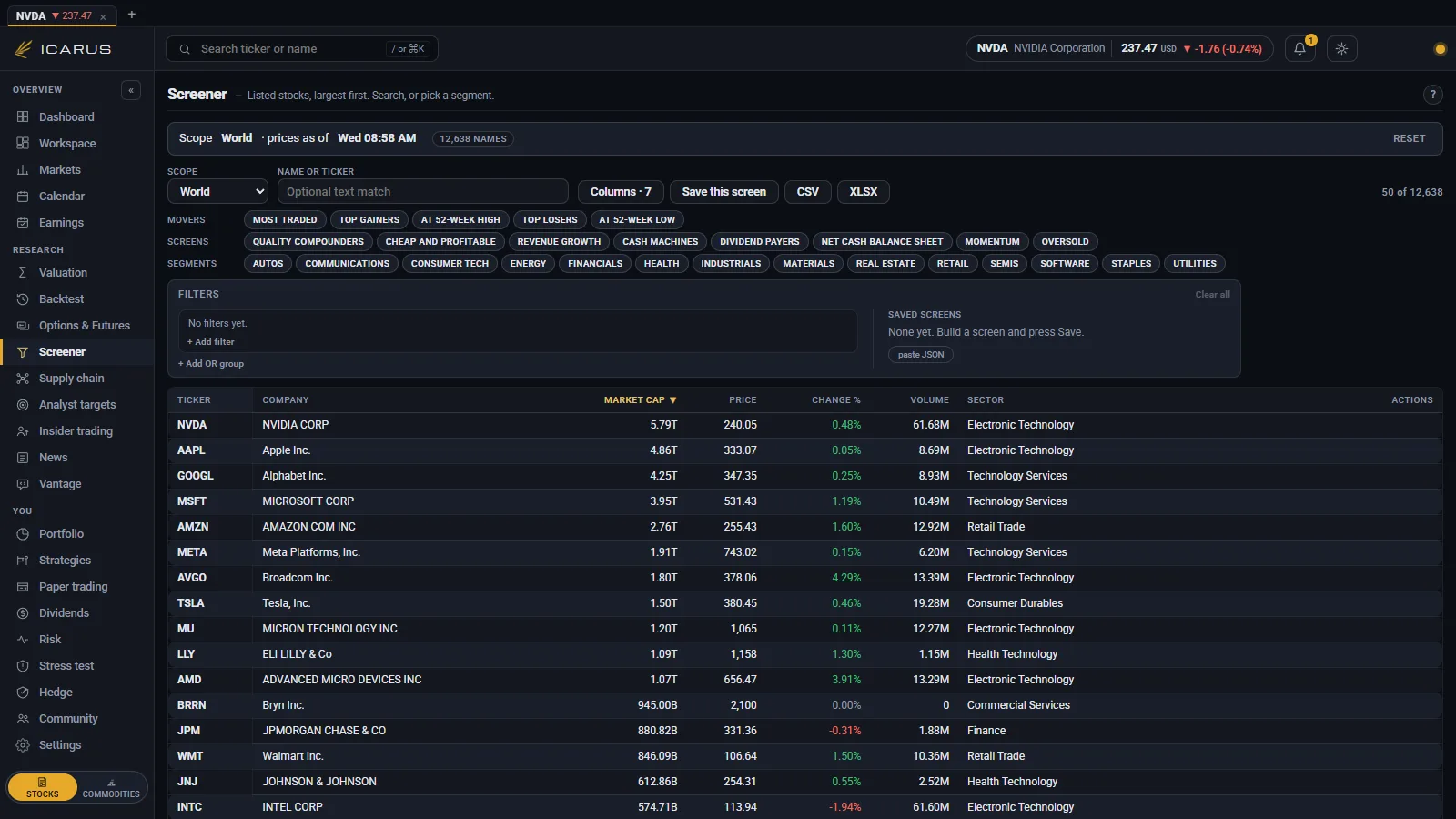
Task: Sort by the Change % column header
Action: [835, 399]
